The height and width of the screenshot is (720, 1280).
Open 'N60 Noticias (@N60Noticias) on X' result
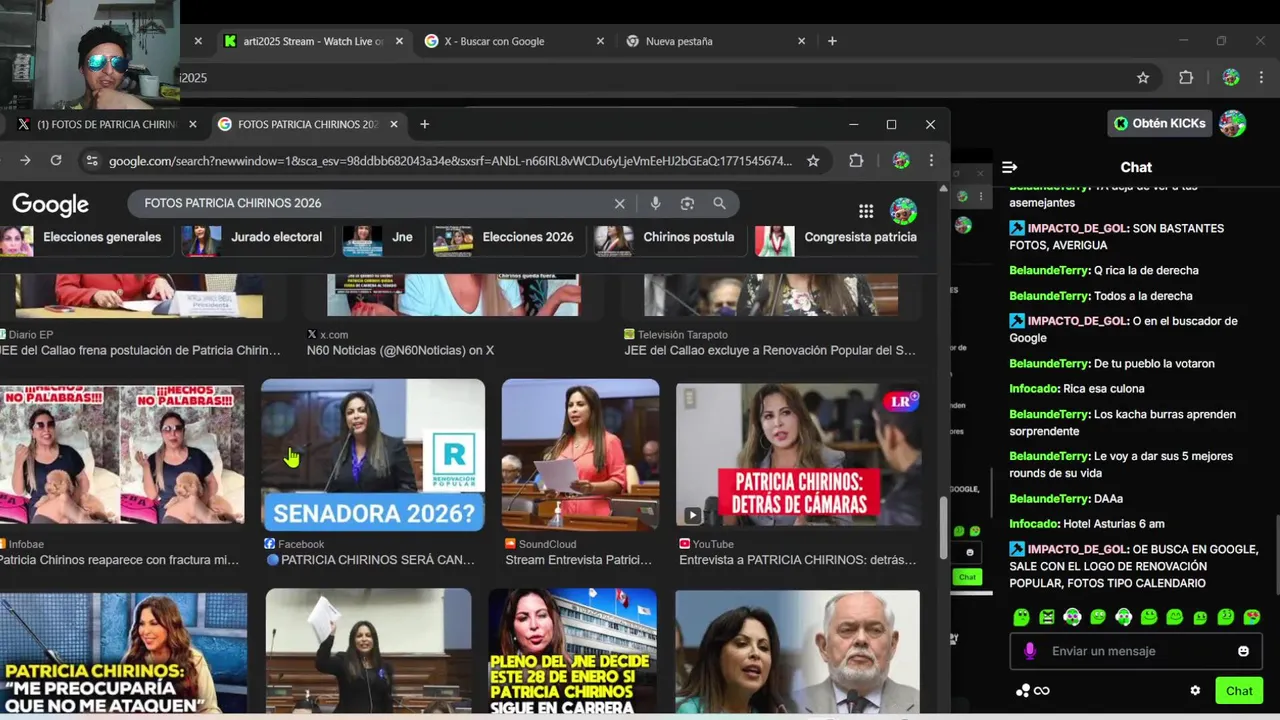click(400, 350)
